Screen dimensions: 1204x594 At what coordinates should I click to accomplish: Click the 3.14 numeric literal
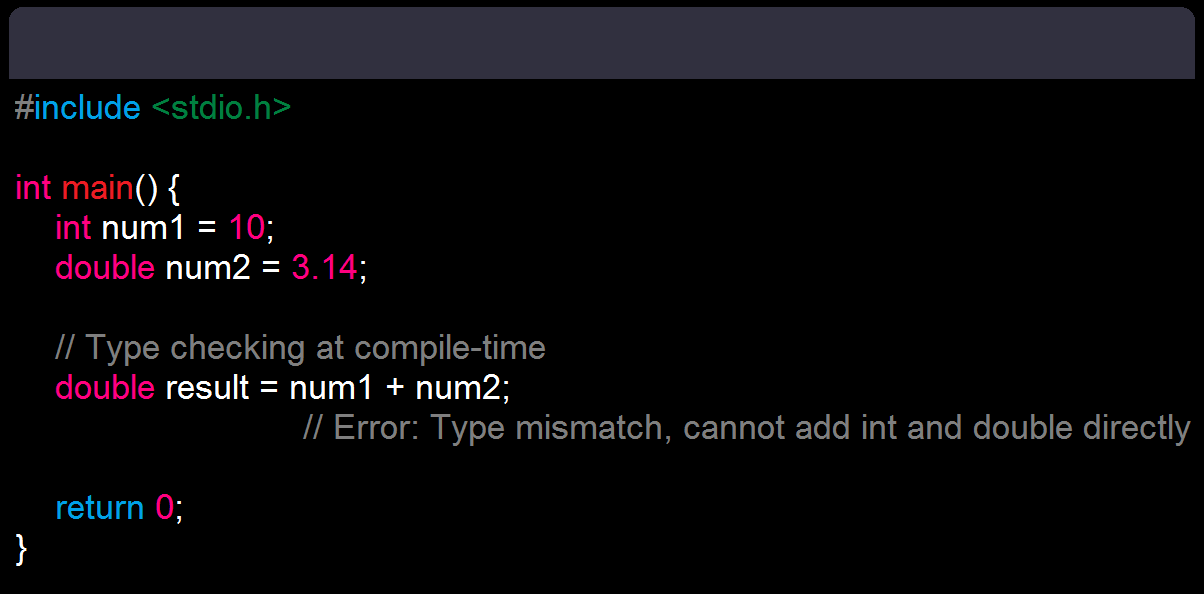[x=324, y=267]
